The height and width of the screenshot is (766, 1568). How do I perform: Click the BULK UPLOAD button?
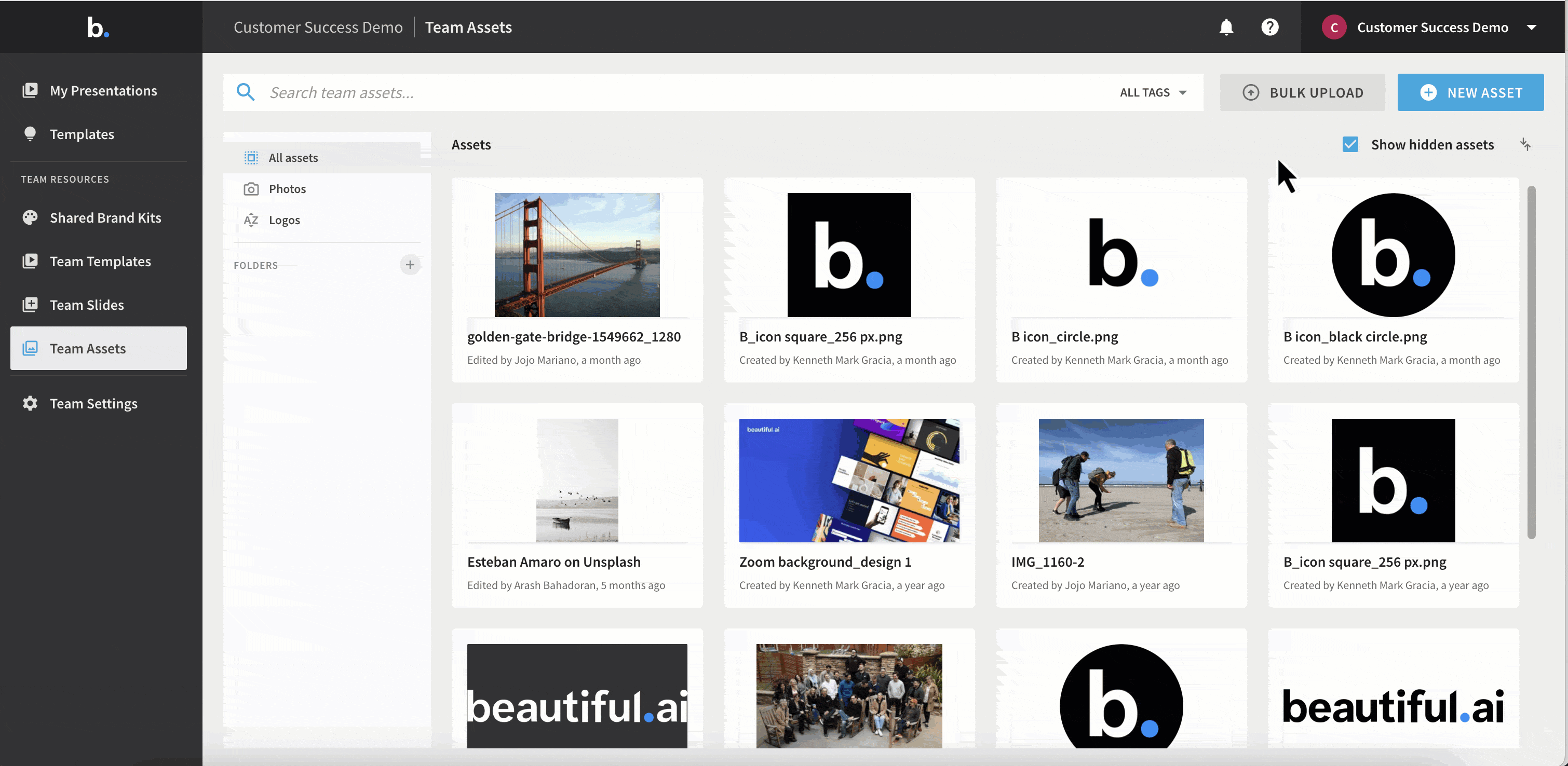tap(1302, 92)
